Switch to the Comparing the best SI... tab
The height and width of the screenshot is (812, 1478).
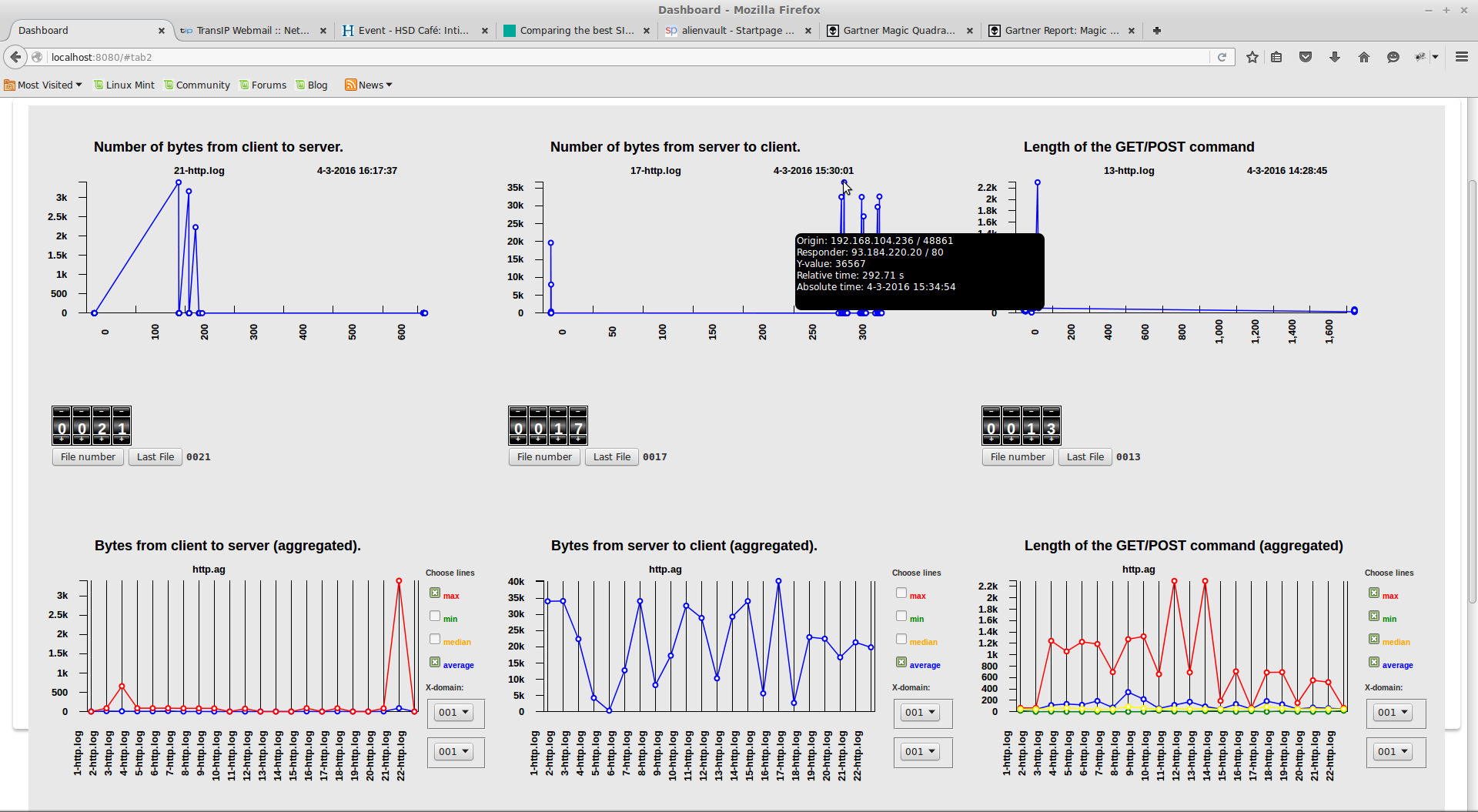tap(575, 31)
